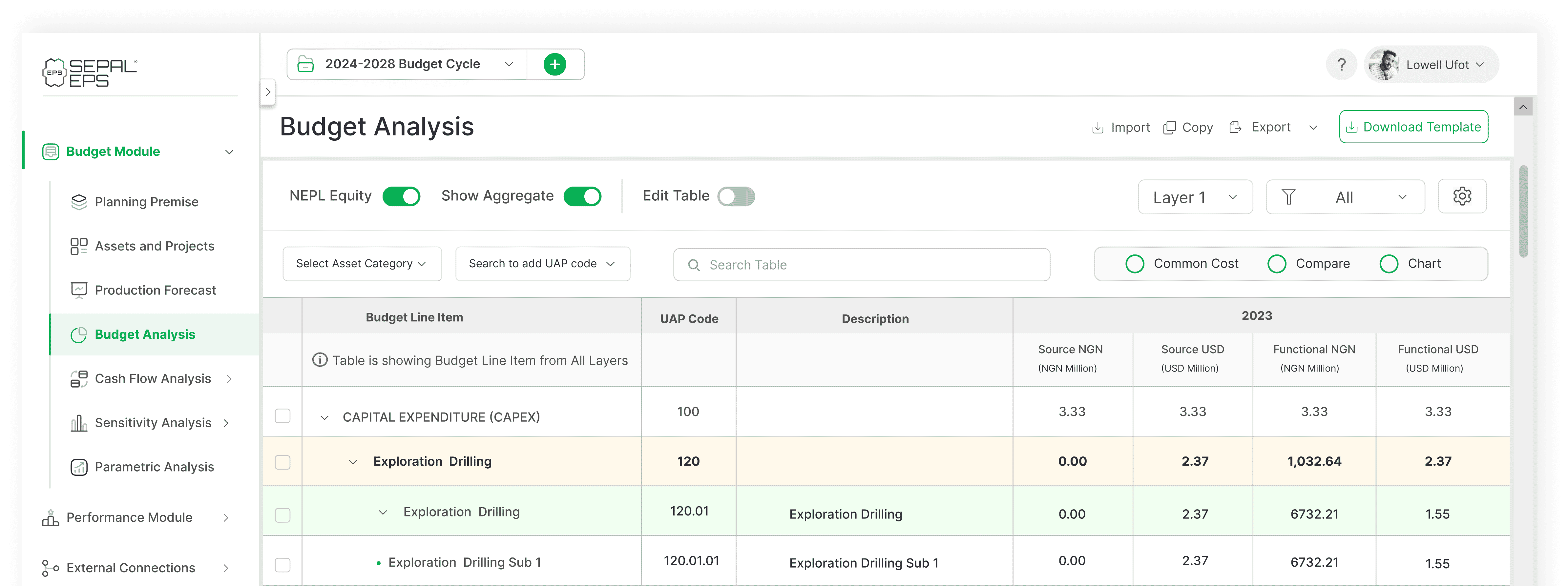Open Search to add UAP code dropdown
This screenshot has height=586, width=1568.
pos(542,264)
